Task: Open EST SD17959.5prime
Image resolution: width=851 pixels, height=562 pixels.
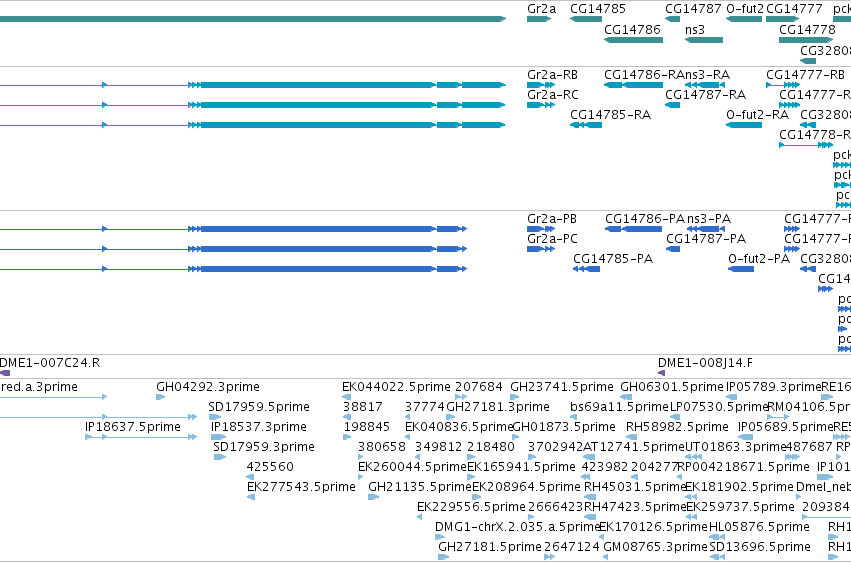Action: [259, 407]
